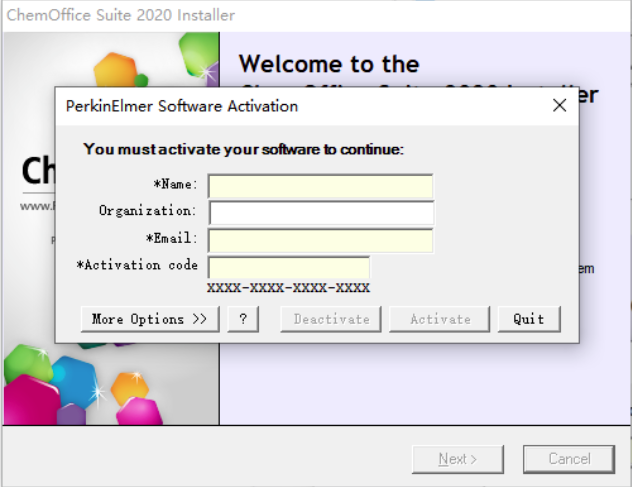This screenshot has height=487, width=632.
Task: Click the *Email: label
Action: [171, 238]
